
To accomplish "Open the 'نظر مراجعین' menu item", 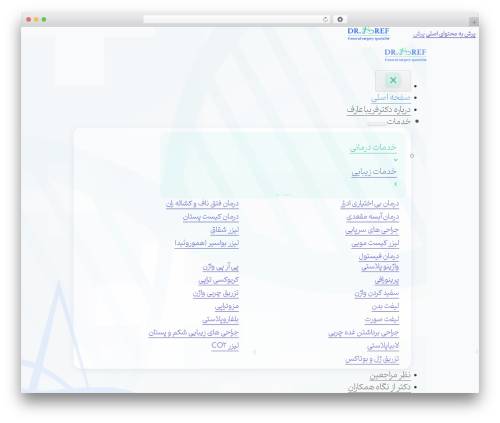I will 390,375.
